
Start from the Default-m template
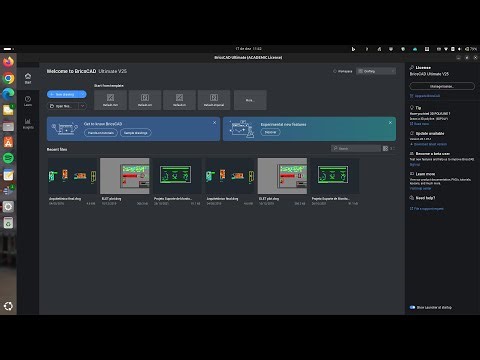click(x=179, y=100)
